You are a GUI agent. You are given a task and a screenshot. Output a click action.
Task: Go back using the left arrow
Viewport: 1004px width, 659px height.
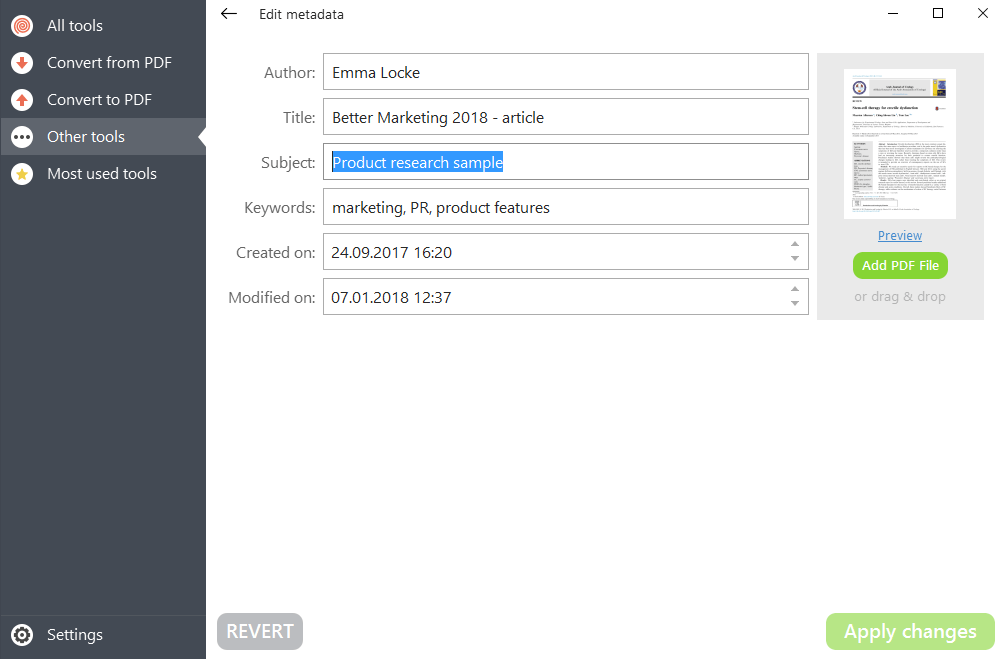pyautogui.click(x=229, y=14)
